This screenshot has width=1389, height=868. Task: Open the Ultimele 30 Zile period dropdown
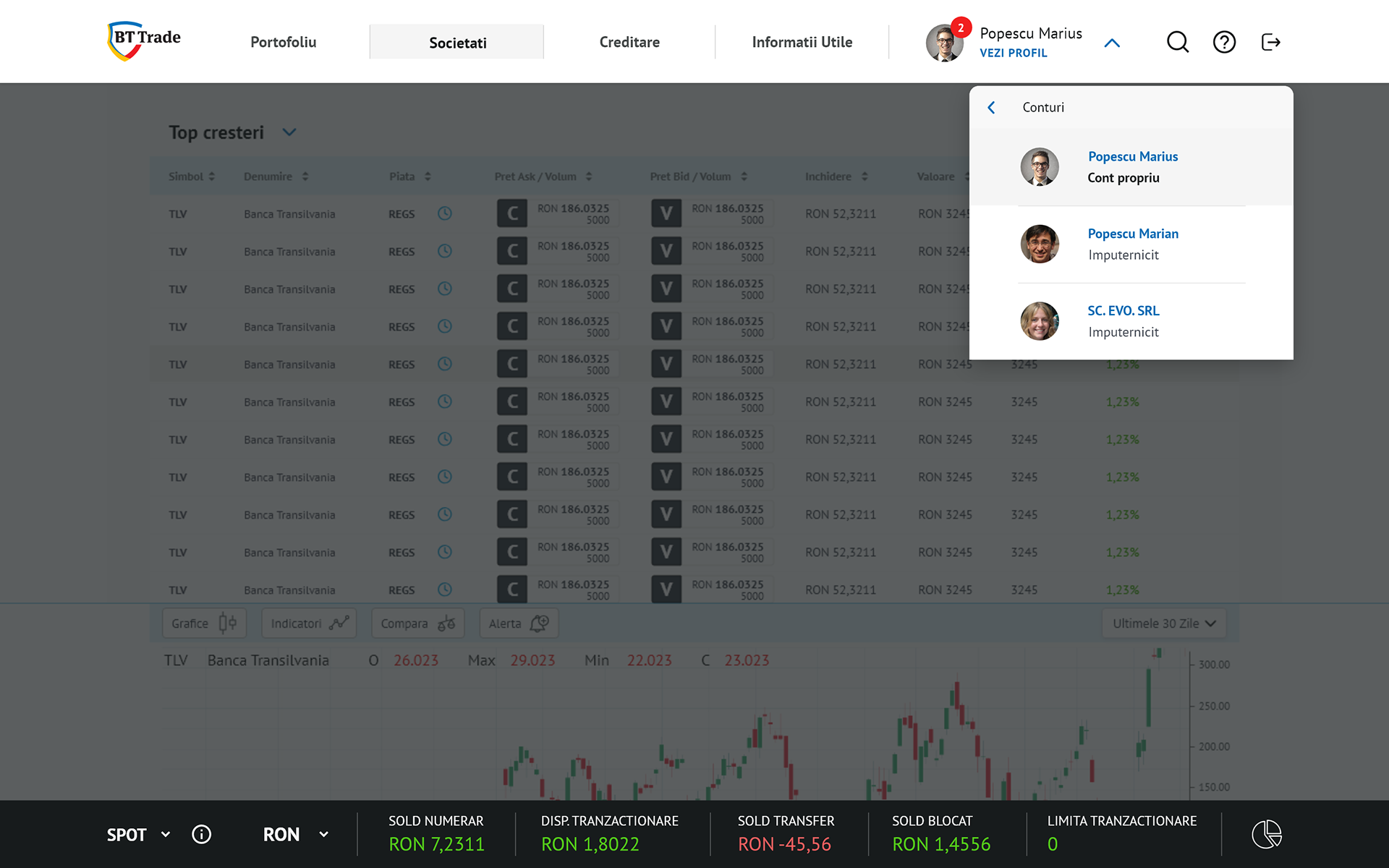click(x=1164, y=624)
